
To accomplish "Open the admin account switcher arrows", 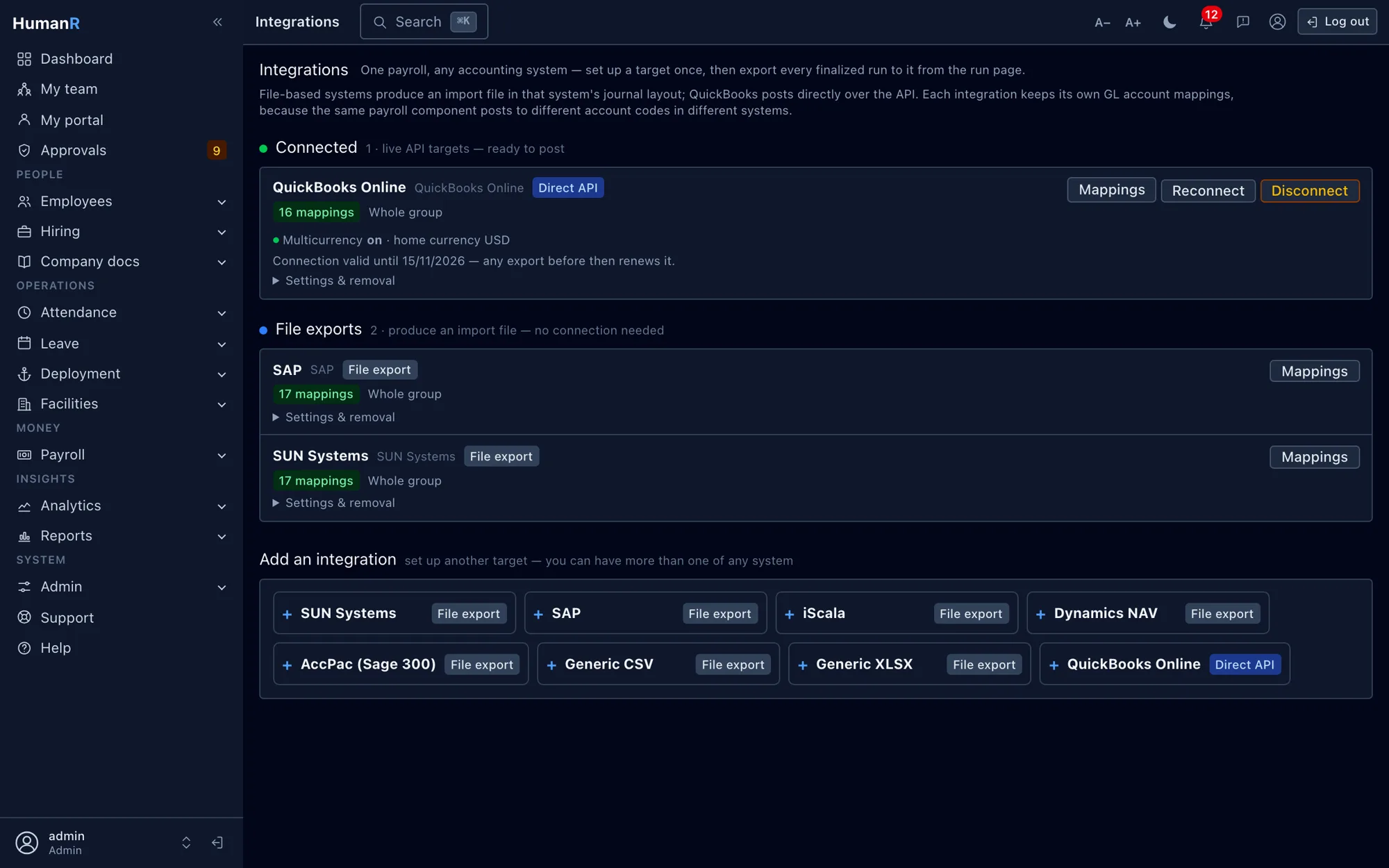I will 186,842.
